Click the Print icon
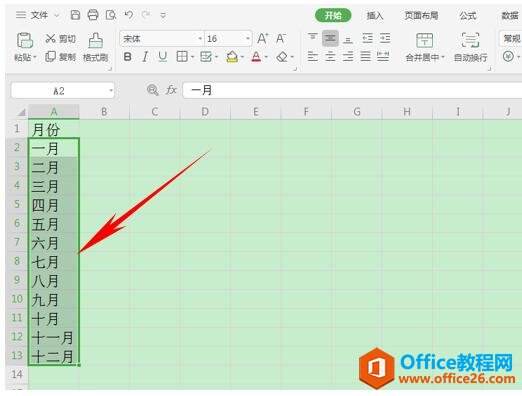This screenshot has height=396, width=522. point(93,15)
